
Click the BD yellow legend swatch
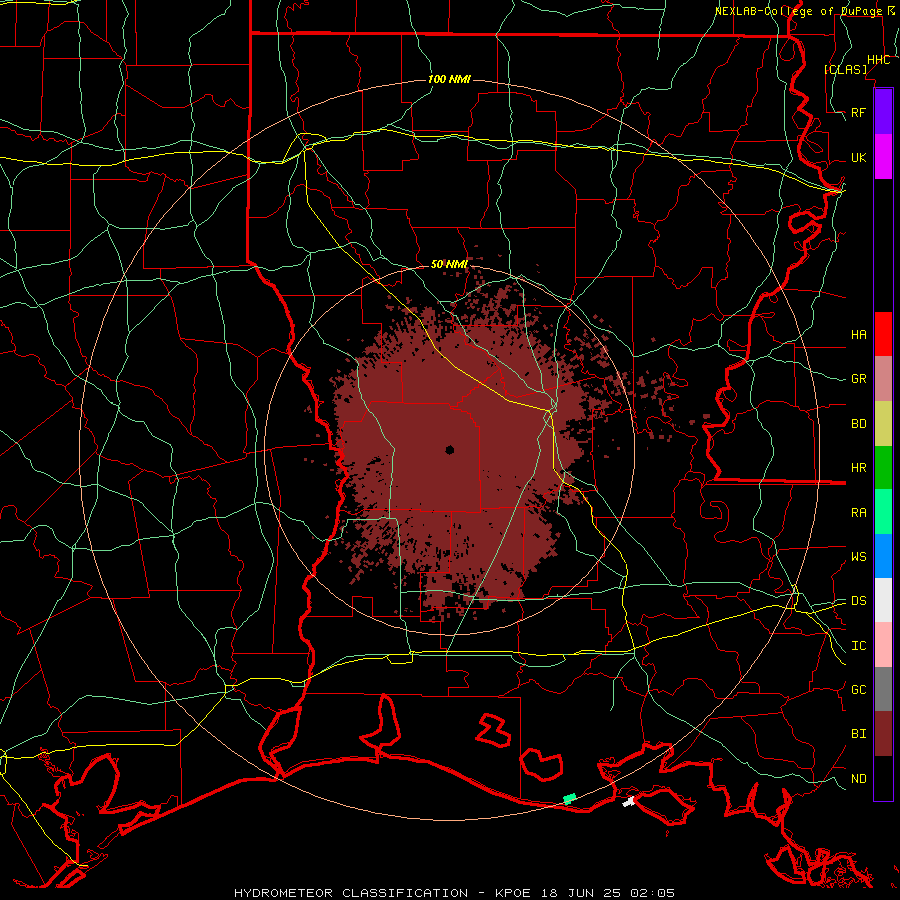click(x=883, y=423)
